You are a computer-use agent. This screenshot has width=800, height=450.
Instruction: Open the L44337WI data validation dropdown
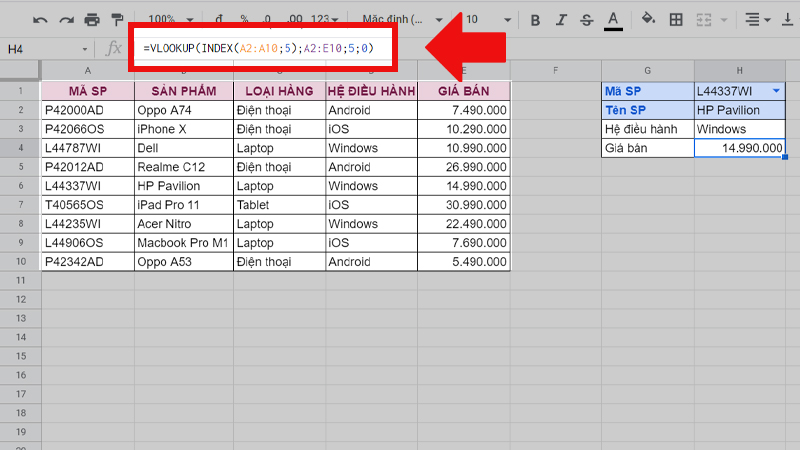pyautogui.click(x=776, y=91)
